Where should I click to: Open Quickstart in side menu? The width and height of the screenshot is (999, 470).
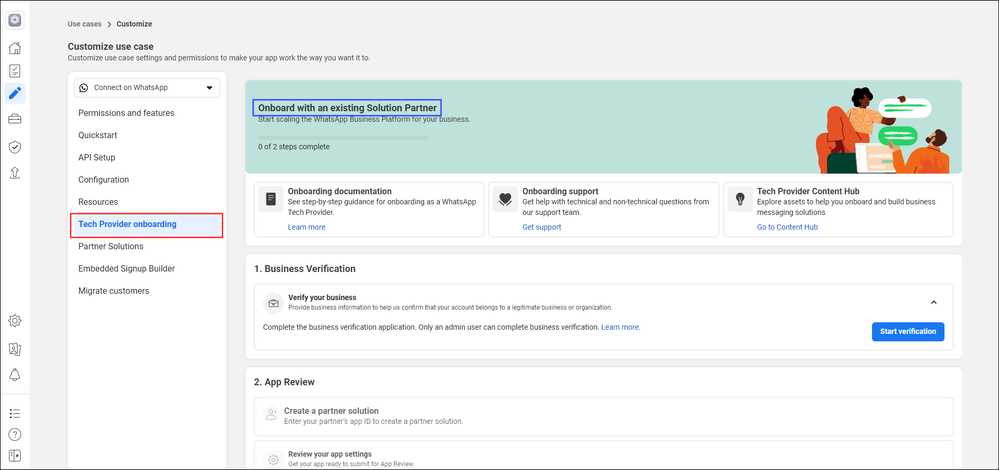97,135
